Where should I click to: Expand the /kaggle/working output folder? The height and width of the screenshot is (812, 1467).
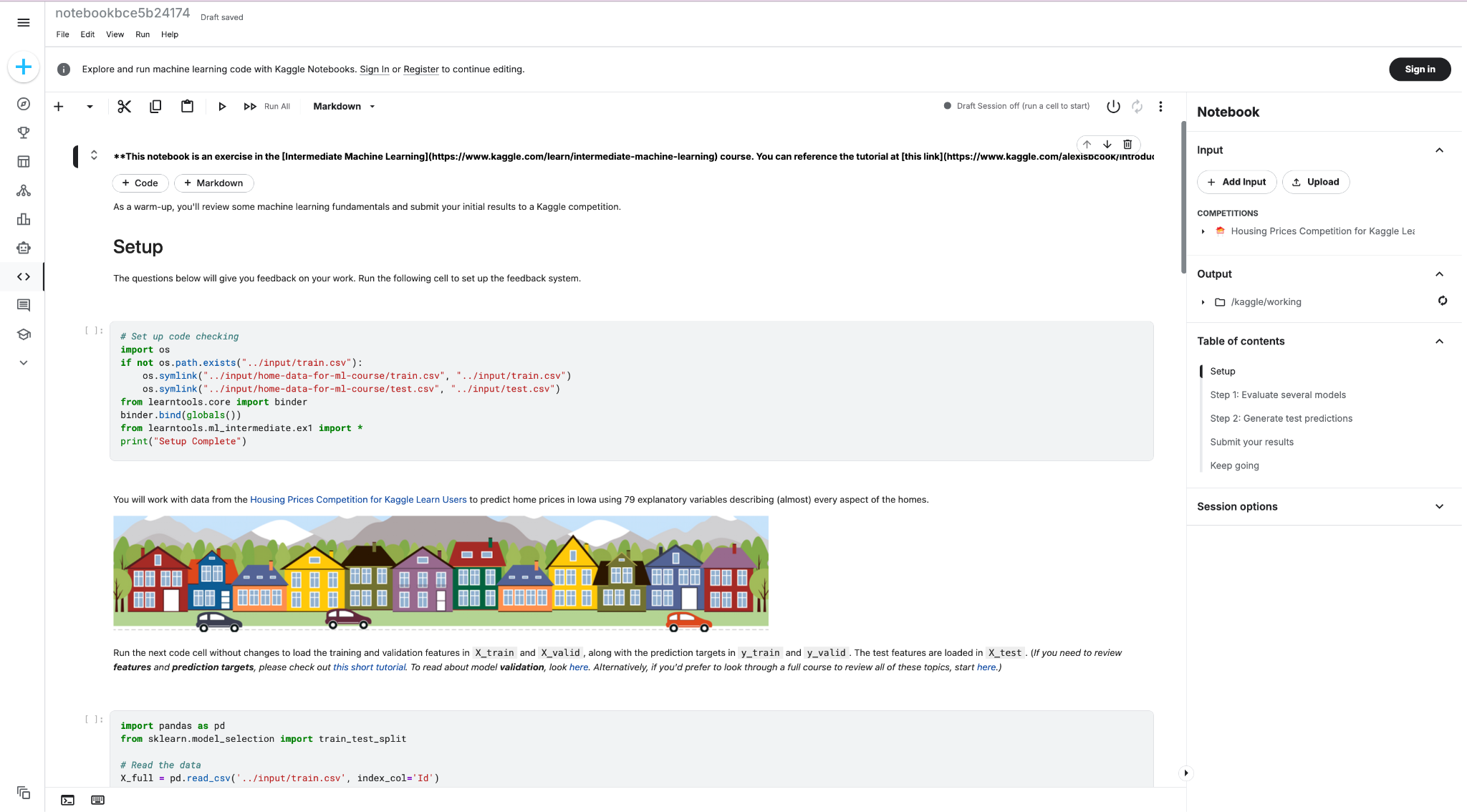pos(1203,301)
